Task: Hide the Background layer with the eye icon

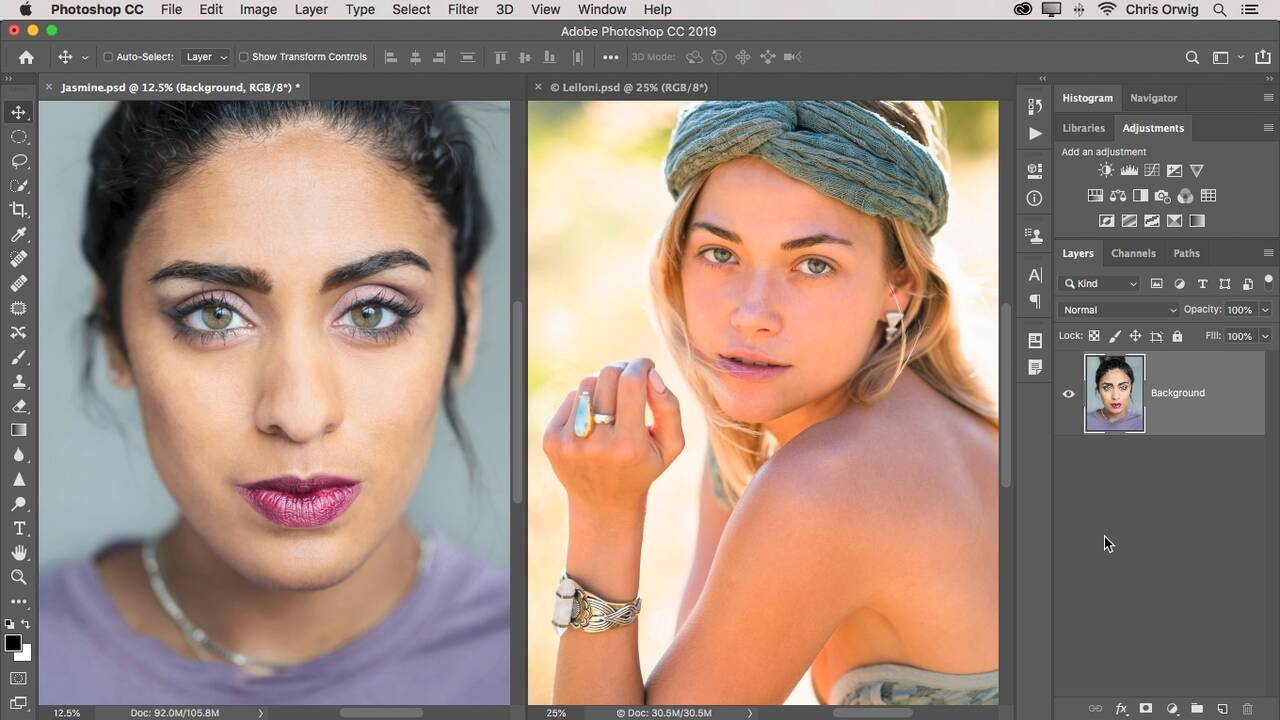Action: (x=1068, y=393)
